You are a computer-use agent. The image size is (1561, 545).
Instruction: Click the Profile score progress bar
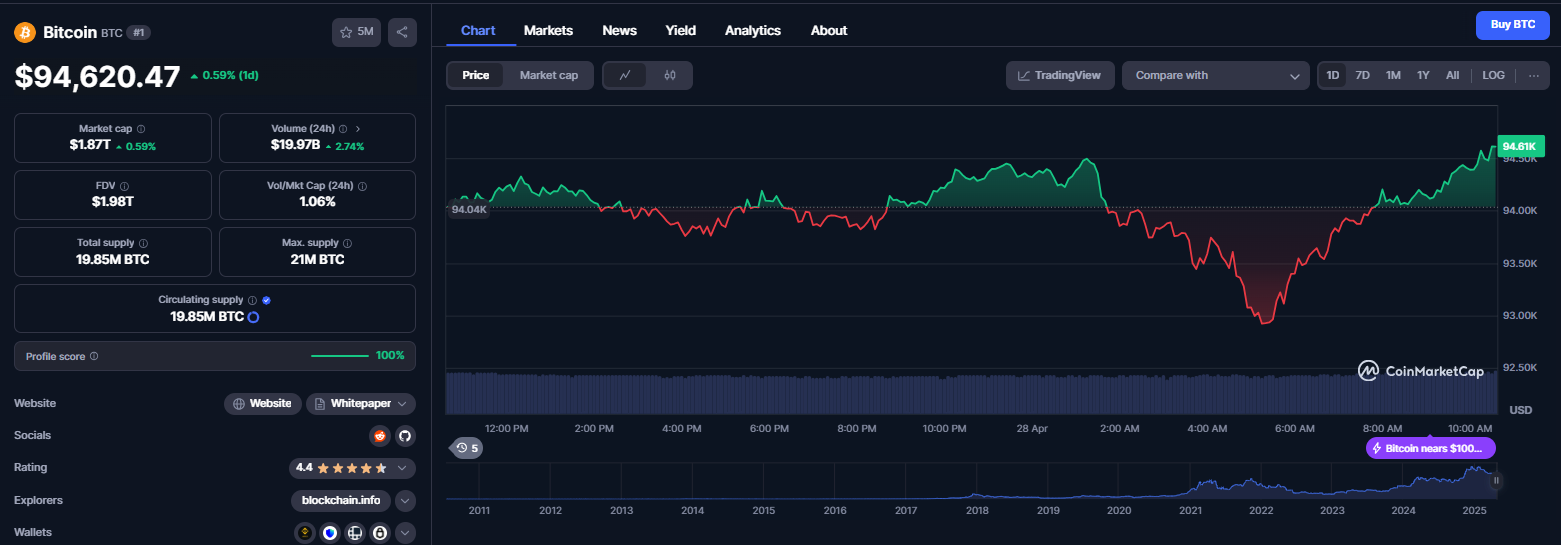pyautogui.click(x=340, y=356)
